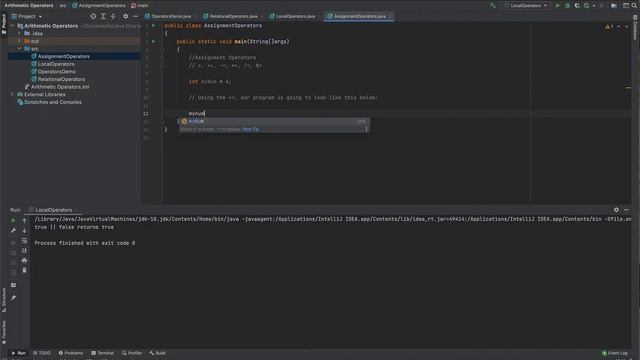Toggle the Favorites tool window side tab
This screenshot has width=640, height=360.
tap(4, 332)
